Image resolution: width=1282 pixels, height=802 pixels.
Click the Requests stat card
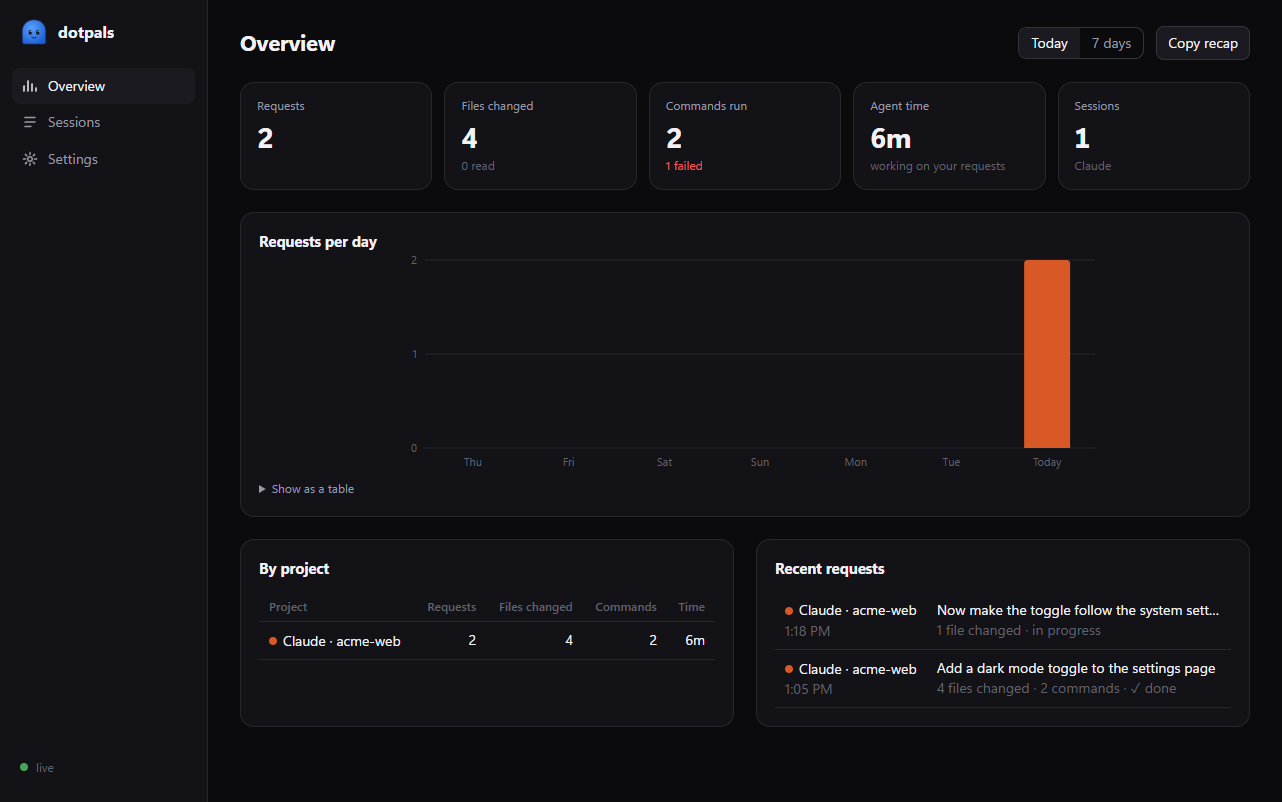[336, 136]
